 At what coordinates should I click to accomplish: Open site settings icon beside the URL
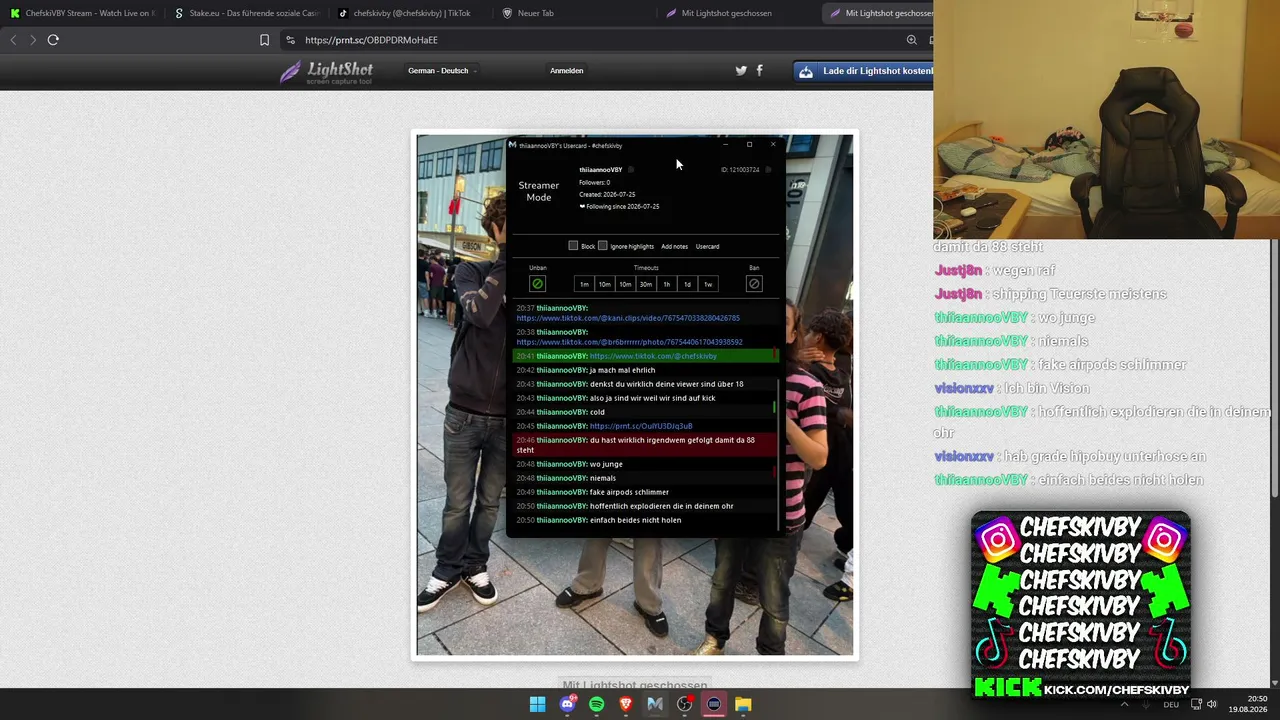[290, 40]
